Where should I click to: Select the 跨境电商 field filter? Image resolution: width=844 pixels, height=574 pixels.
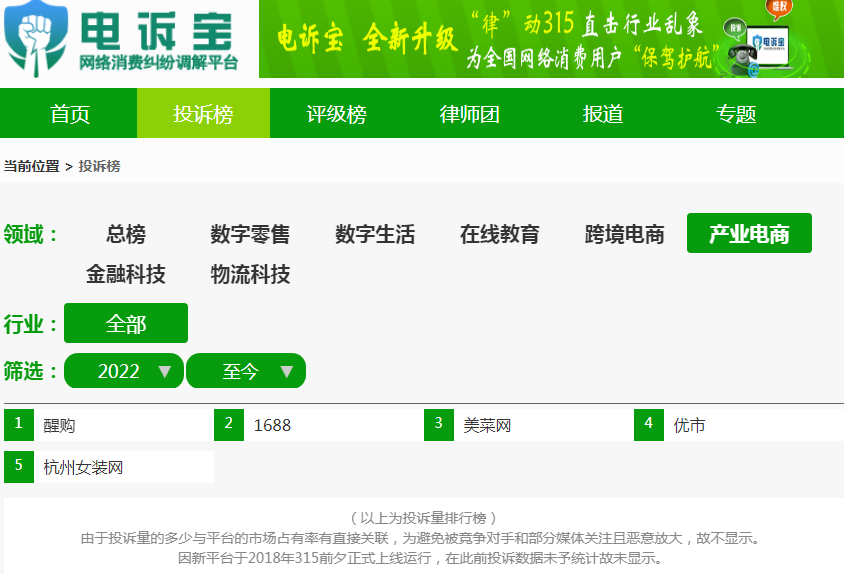click(x=624, y=234)
